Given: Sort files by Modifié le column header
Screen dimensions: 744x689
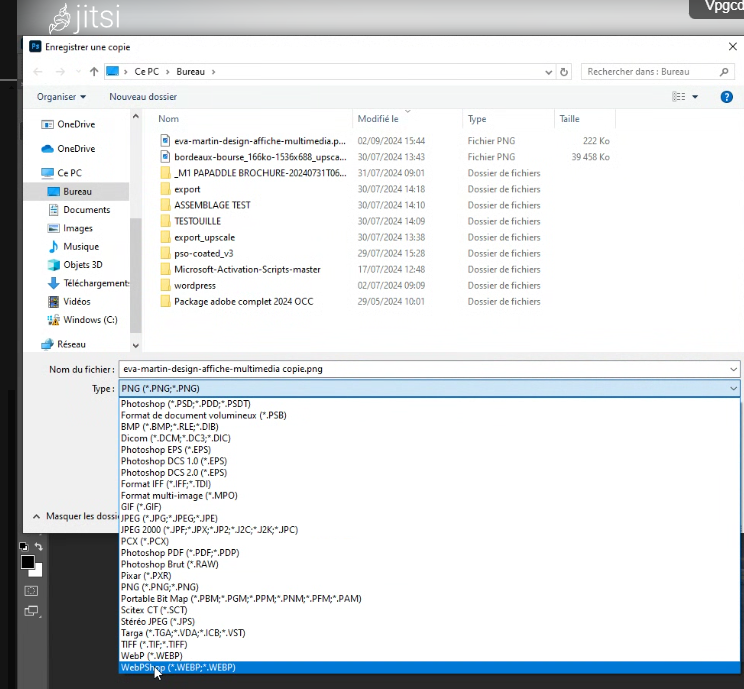Looking at the screenshot, I should coord(378,118).
